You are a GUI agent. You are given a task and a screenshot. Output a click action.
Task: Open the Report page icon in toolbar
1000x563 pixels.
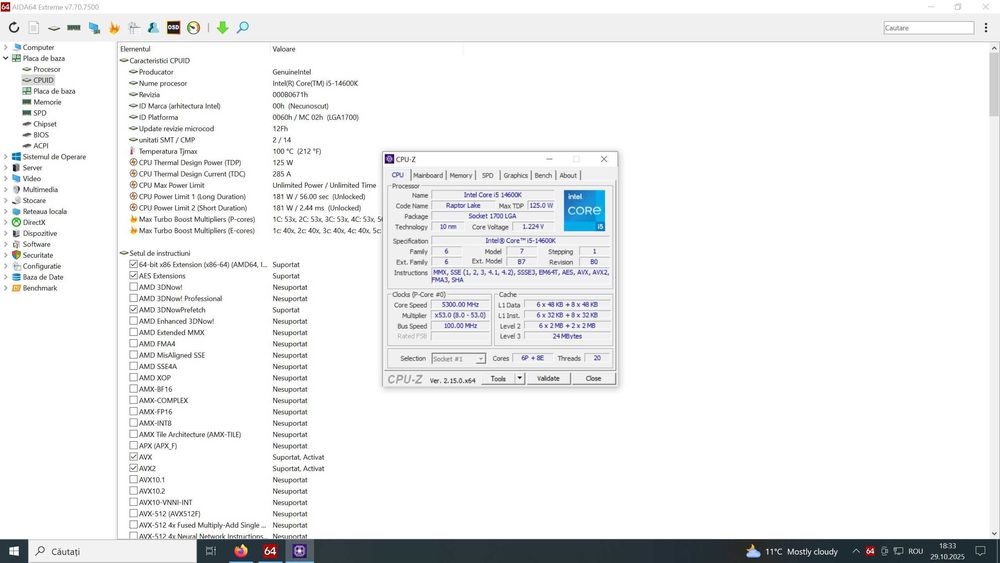coord(34,27)
